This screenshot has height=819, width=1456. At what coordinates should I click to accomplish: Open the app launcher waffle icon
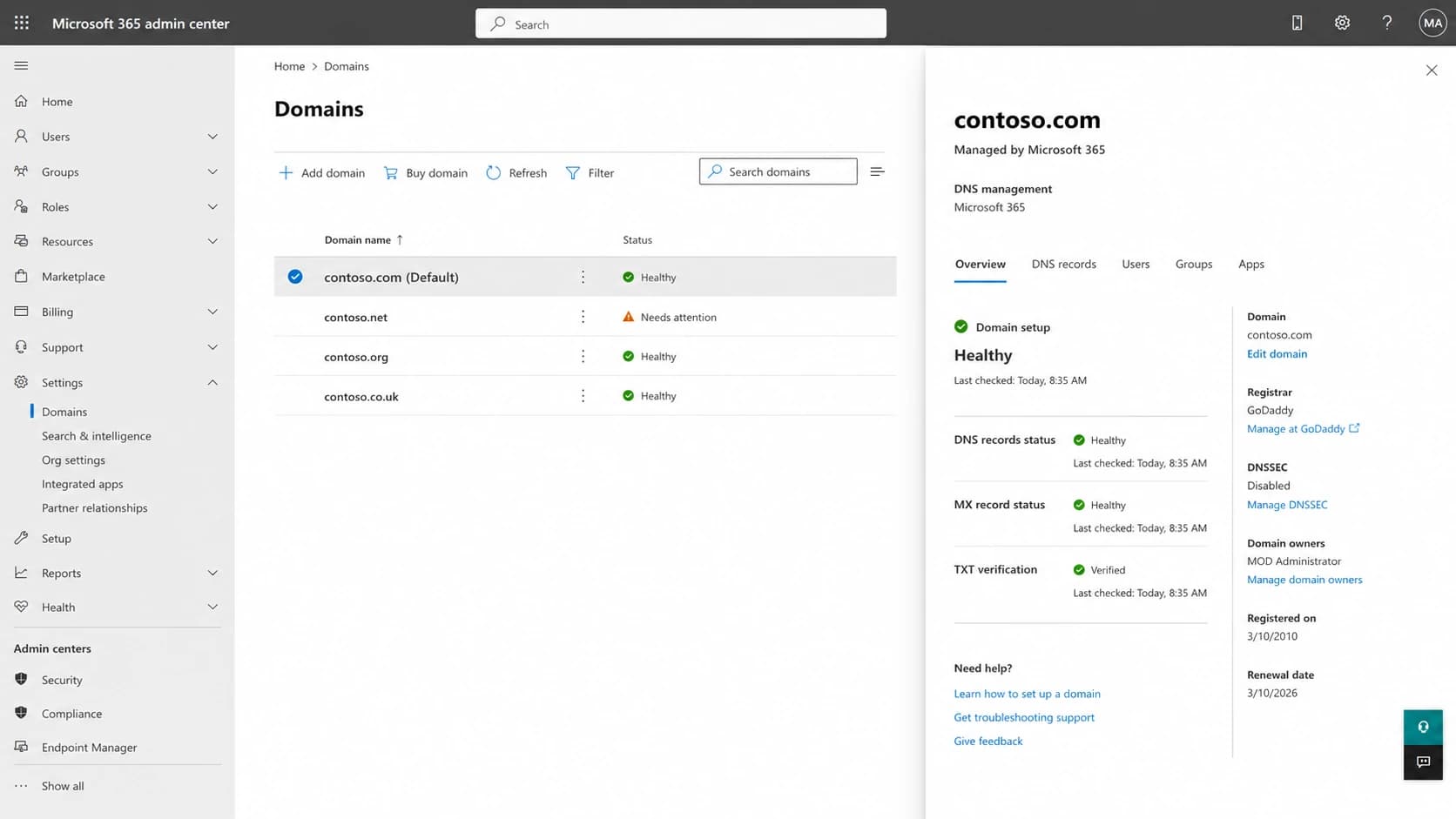click(x=22, y=23)
